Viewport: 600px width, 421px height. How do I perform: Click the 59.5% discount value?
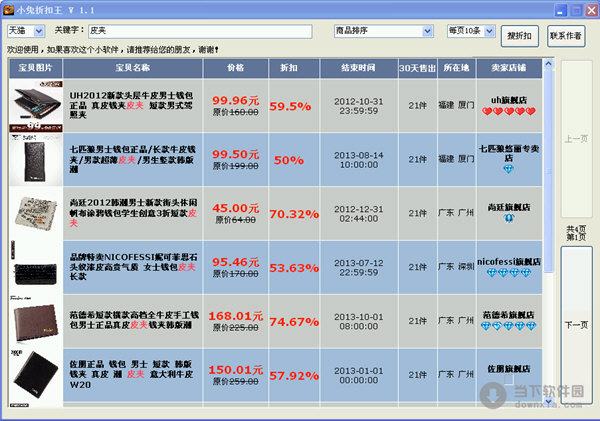coord(290,106)
